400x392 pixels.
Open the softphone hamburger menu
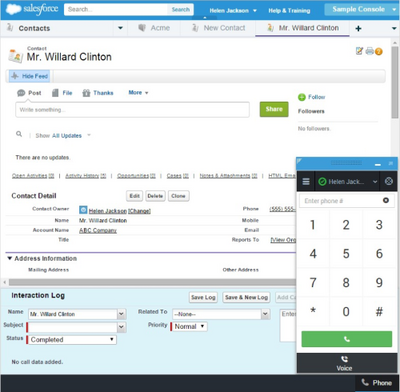point(306,181)
